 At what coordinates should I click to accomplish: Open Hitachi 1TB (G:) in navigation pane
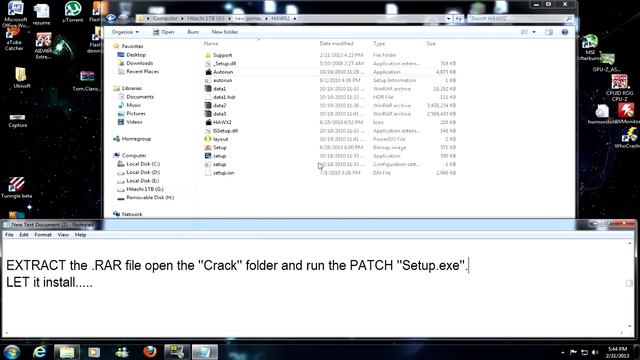(x=145, y=189)
